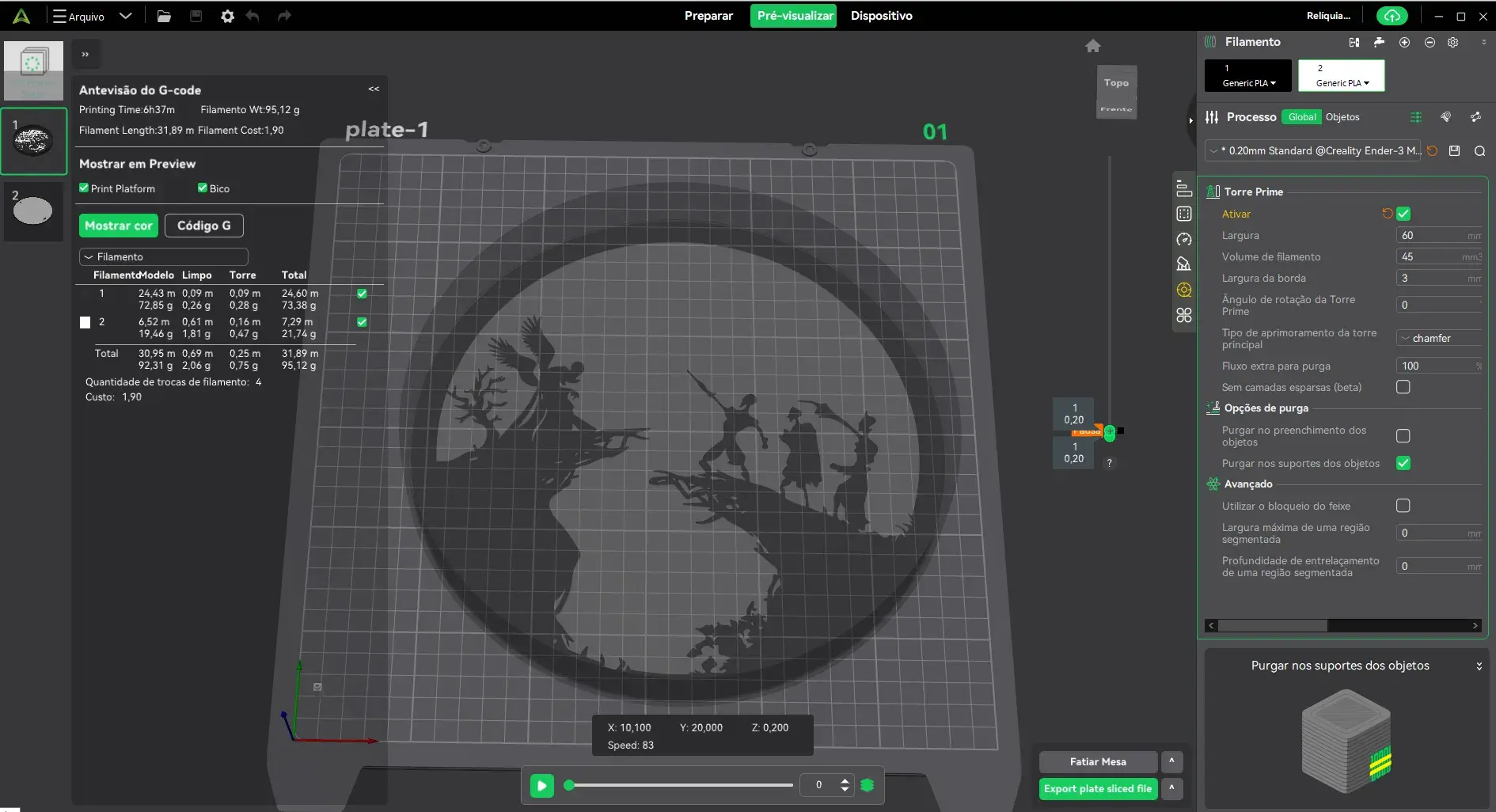Viewport: 1496px width, 812px height.
Task: Open preferences via the top gear icon
Action: point(227,16)
